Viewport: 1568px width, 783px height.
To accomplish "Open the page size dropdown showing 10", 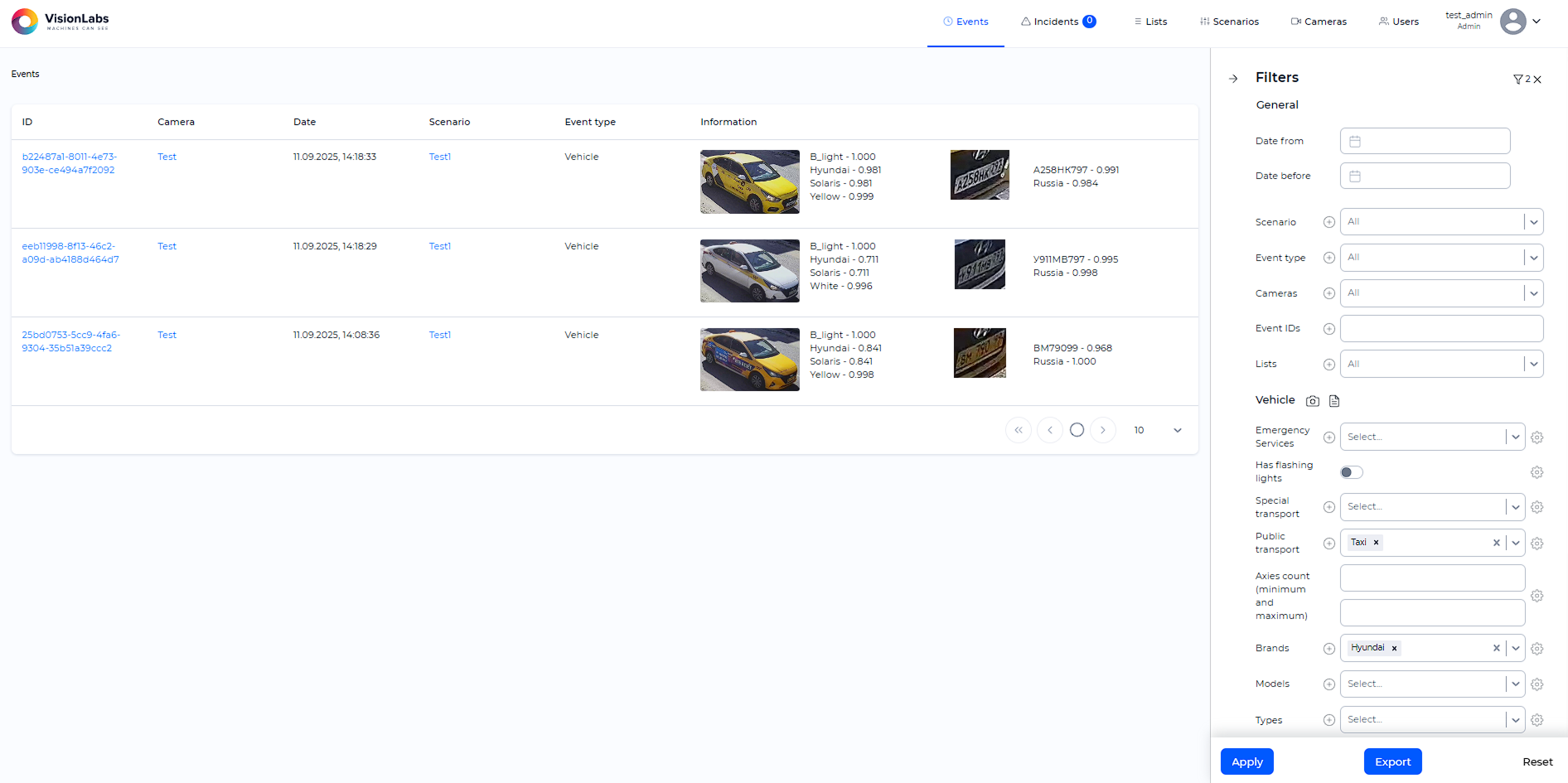I will click(x=1156, y=430).
